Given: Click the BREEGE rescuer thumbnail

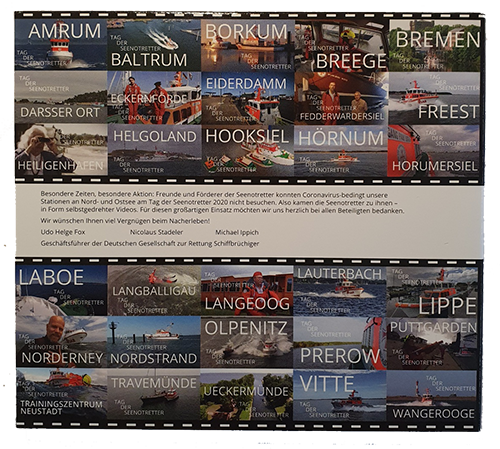Looking at the screenshot, I should click(342, 46).
